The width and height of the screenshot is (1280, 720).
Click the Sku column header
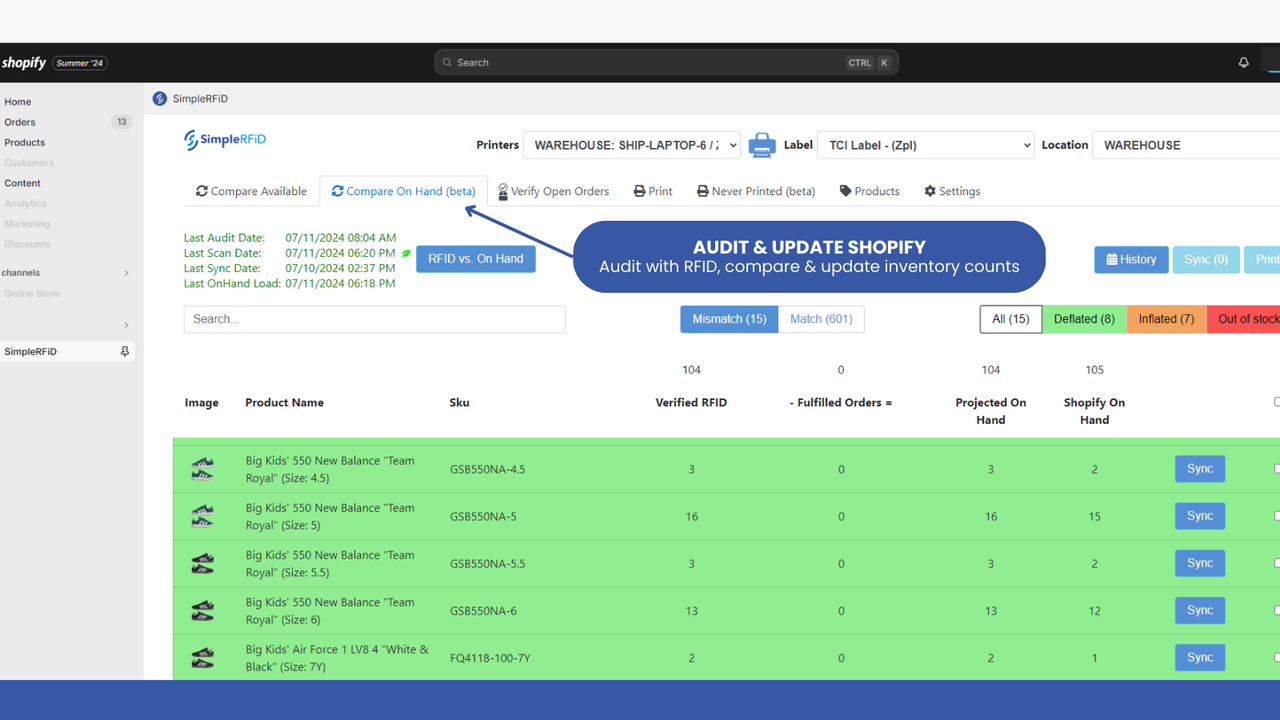(460, 403)
